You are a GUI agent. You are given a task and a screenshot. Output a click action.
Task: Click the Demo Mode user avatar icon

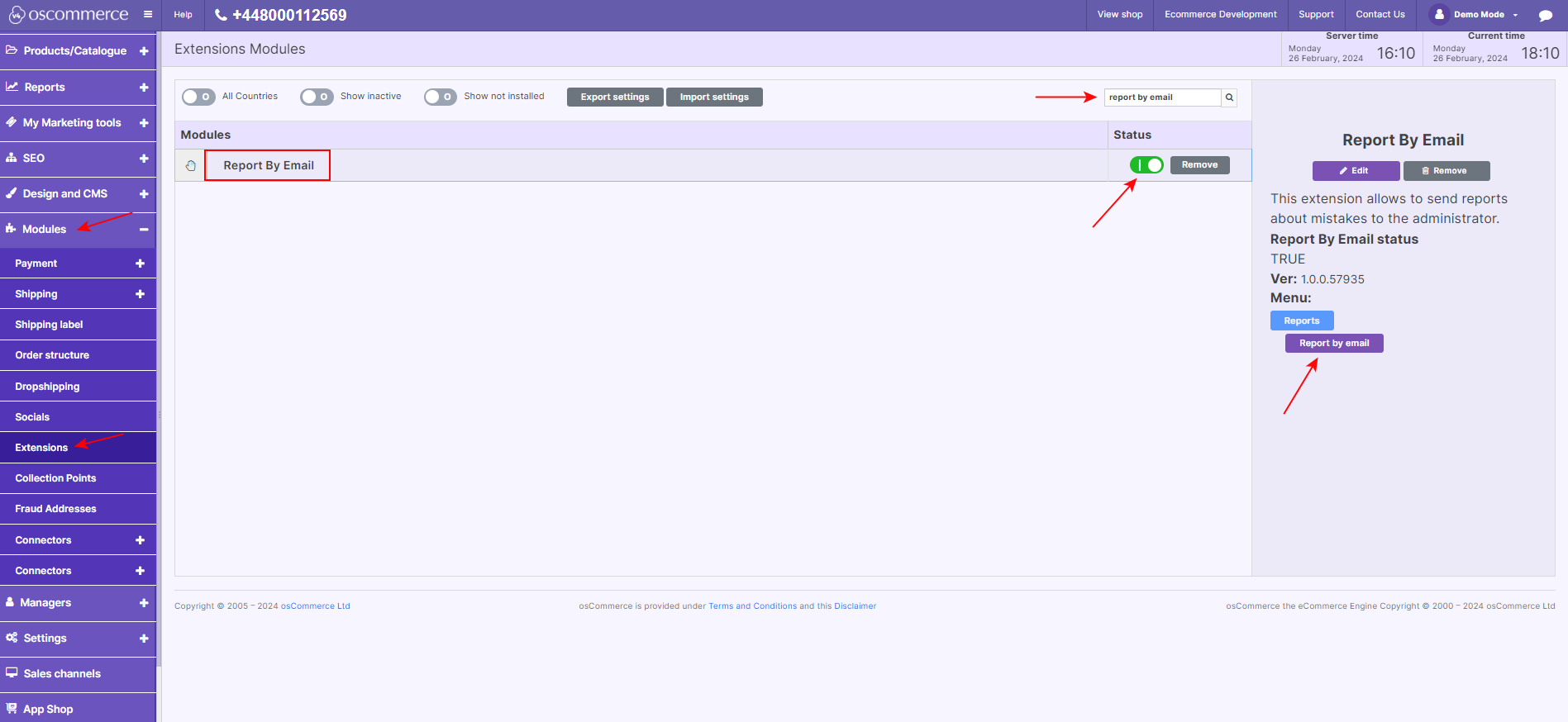tap(1439, 14)
